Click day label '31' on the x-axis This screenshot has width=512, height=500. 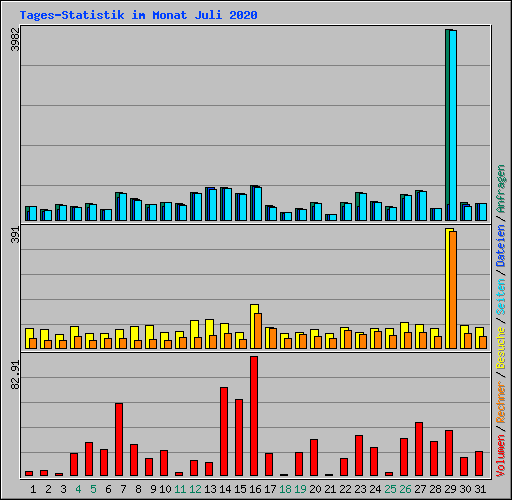[480, 489]
